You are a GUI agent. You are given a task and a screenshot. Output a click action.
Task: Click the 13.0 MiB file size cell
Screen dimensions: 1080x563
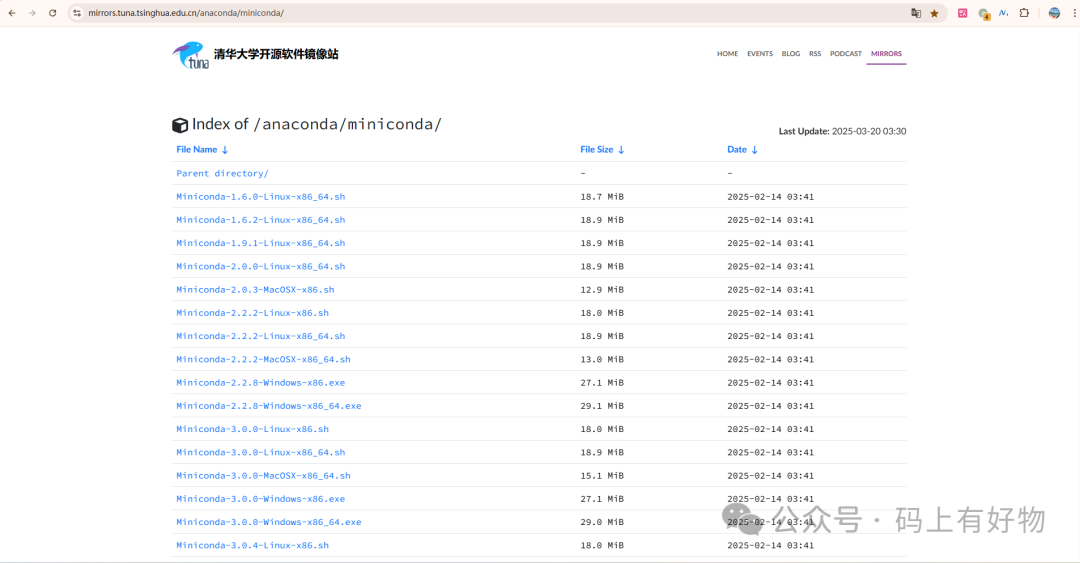pos(602,360)
